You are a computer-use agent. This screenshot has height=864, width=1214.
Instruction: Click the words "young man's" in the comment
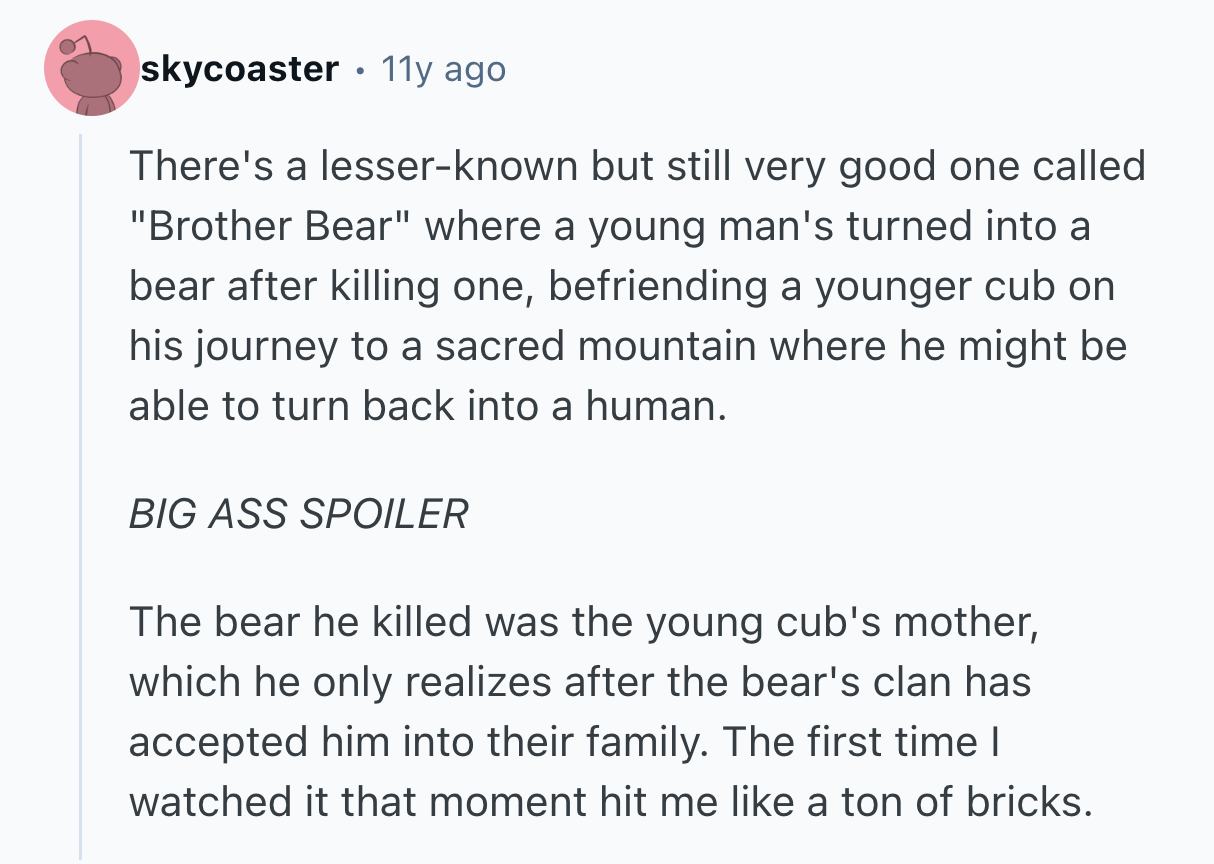[x=698, y=226]
